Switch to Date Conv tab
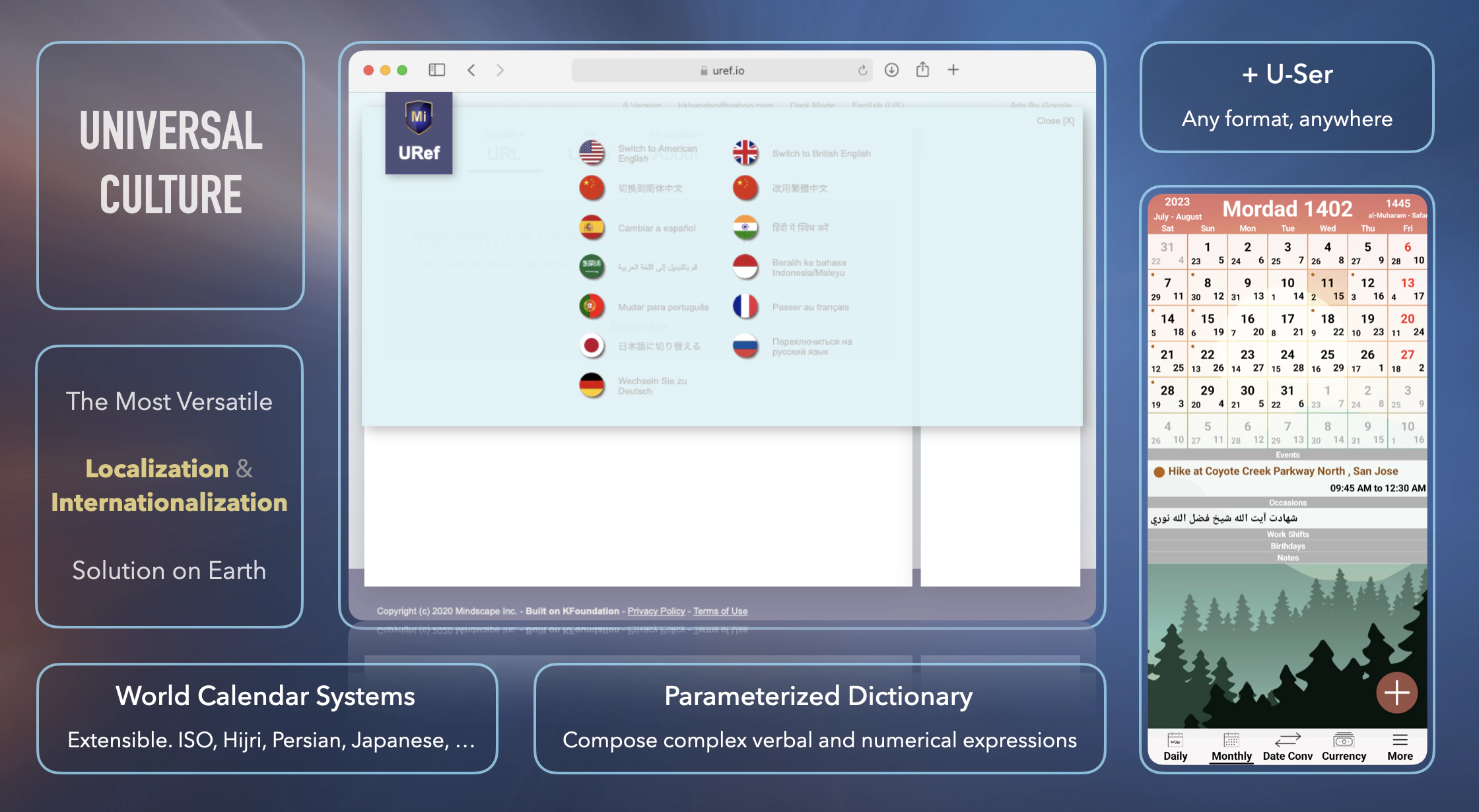1479x812 pixels. point(1287,747)
